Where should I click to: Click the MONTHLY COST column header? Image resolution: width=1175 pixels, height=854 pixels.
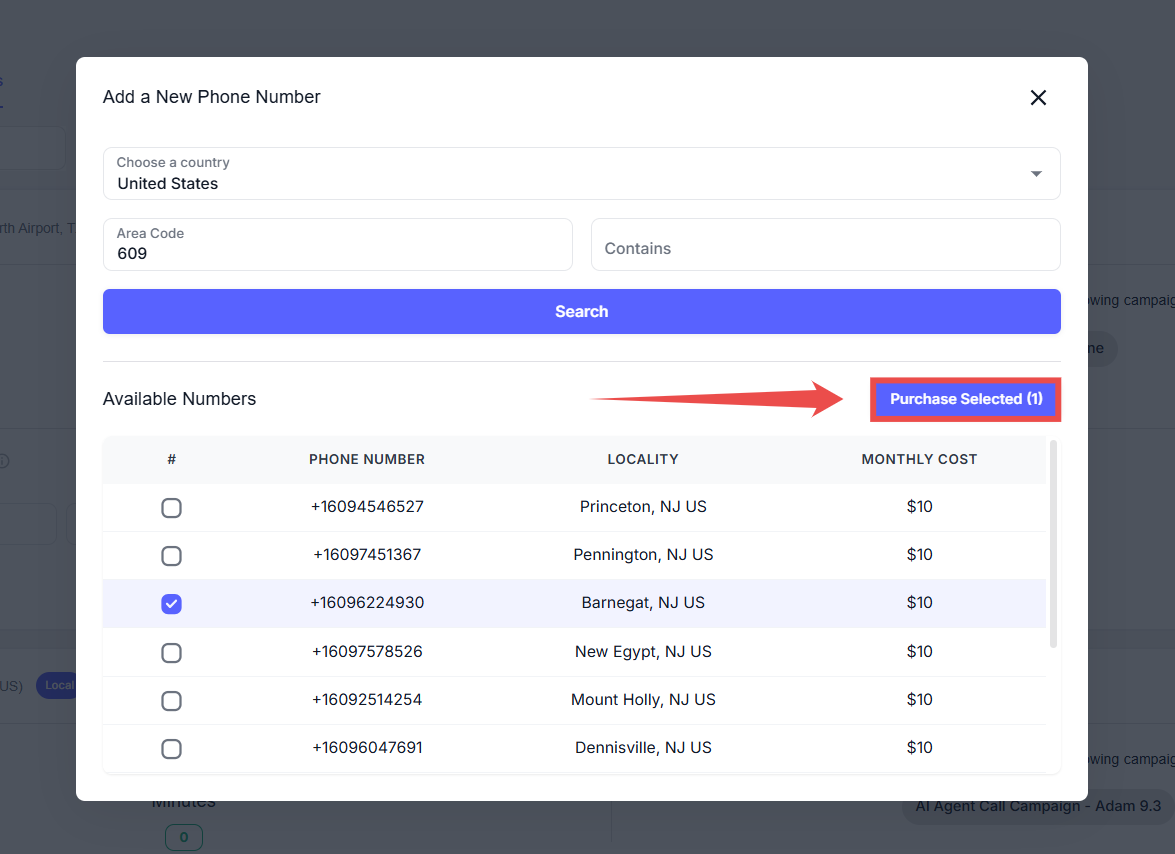pos(919,460)
